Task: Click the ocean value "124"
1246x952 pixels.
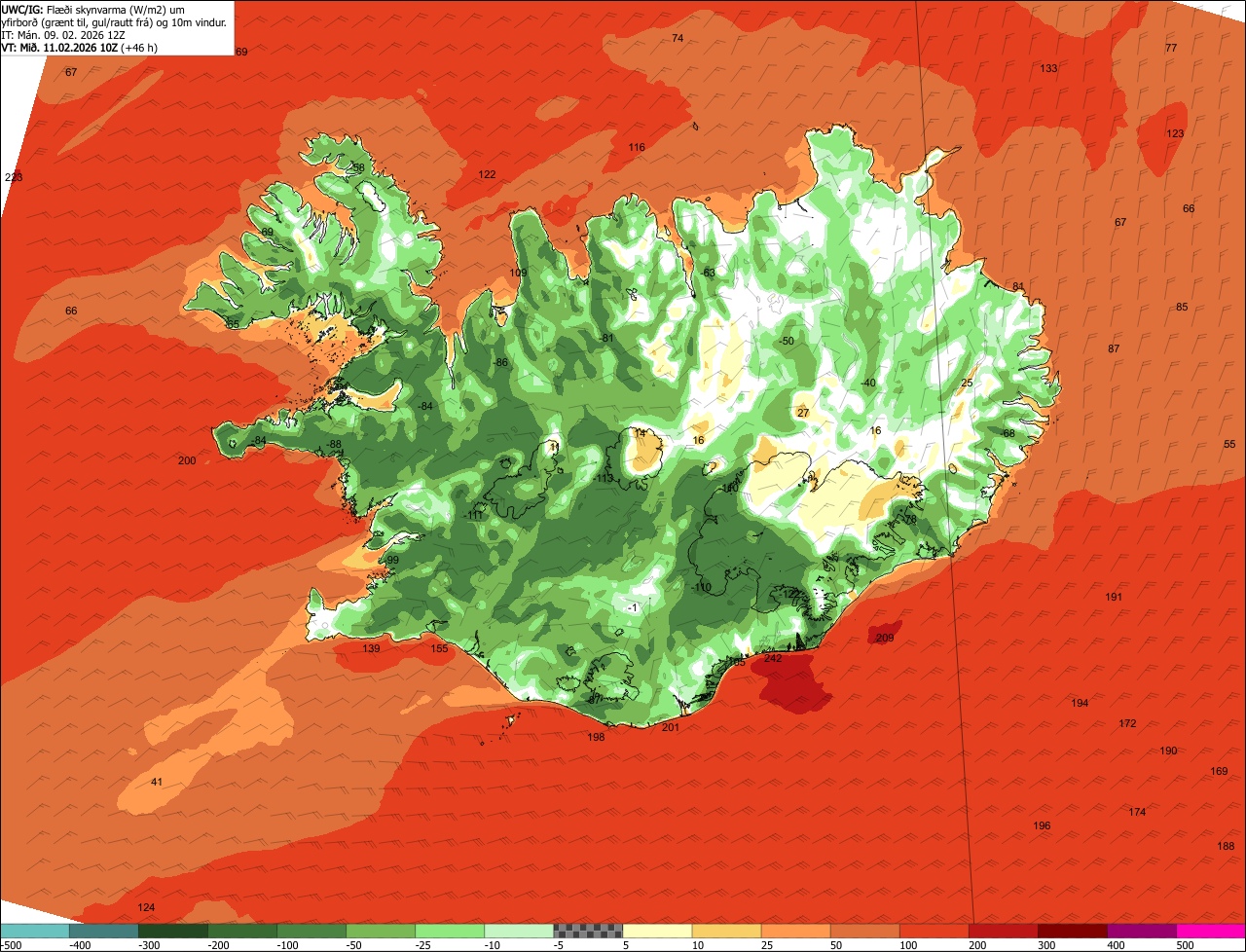Action: tap(146, 907)
